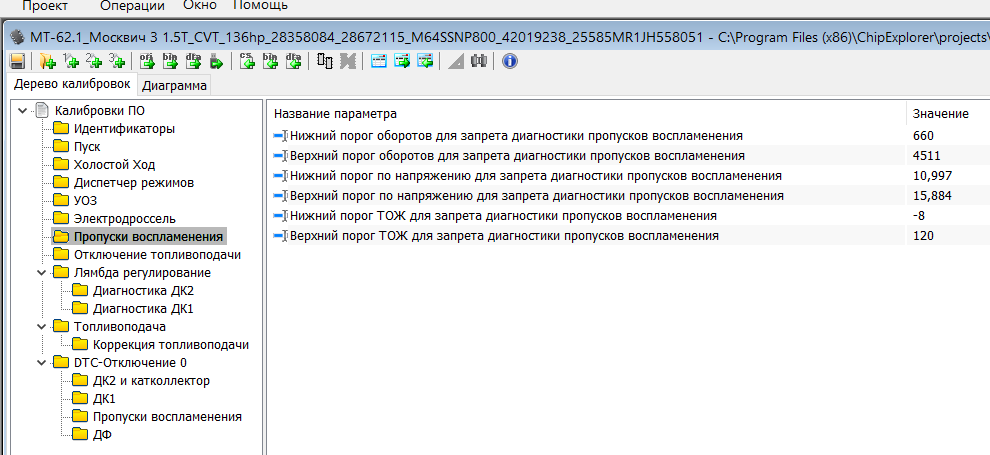Click the Значение column header

pos(939,114)
